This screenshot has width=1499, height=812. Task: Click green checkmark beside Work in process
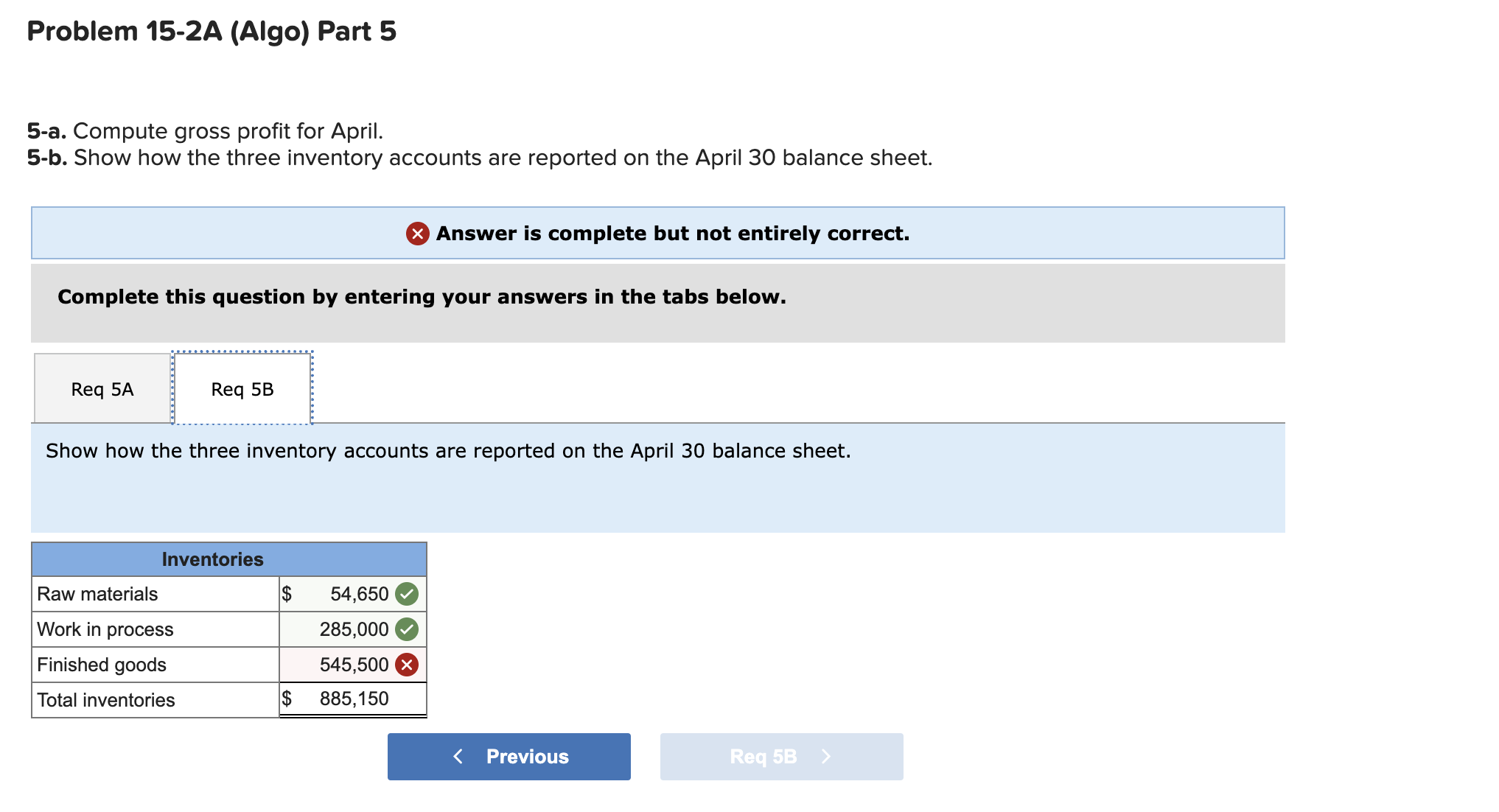(x=407, y=629)
